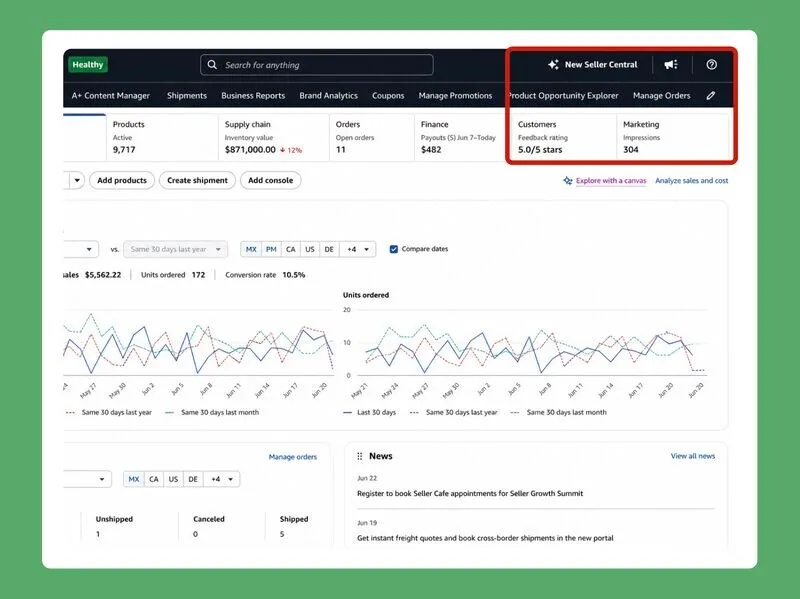Image resolution: width=800 pixels, height=599 pixels.
Task: Open the megaphone announcements icon
Action: 671,64
